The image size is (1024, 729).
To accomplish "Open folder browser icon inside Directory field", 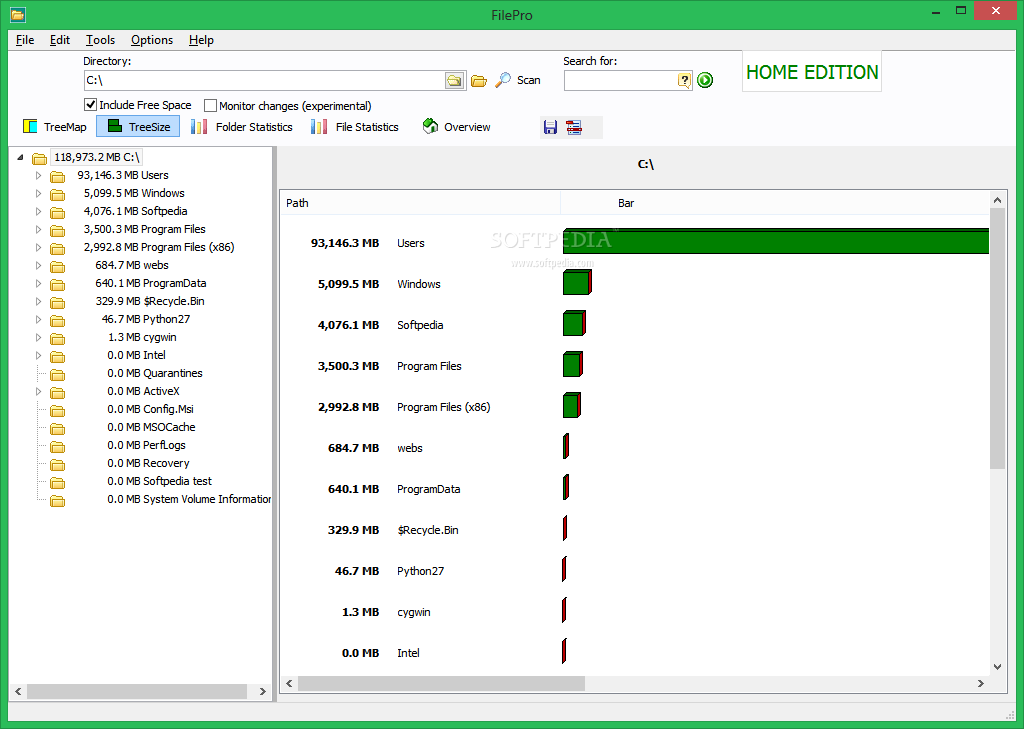I will 455,80.
